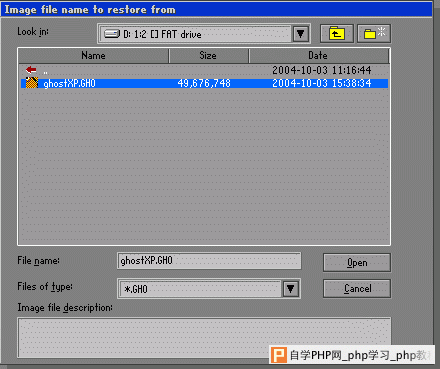
Task: Click the ghostXP.GHO image file icon
Action: coord(32,83)
